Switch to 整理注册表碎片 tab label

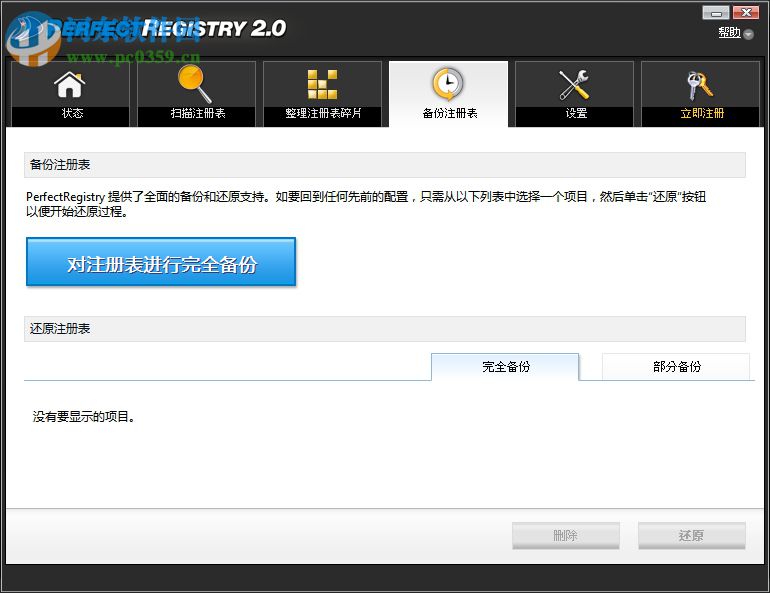pyautogui.click(x=323, y=113)
